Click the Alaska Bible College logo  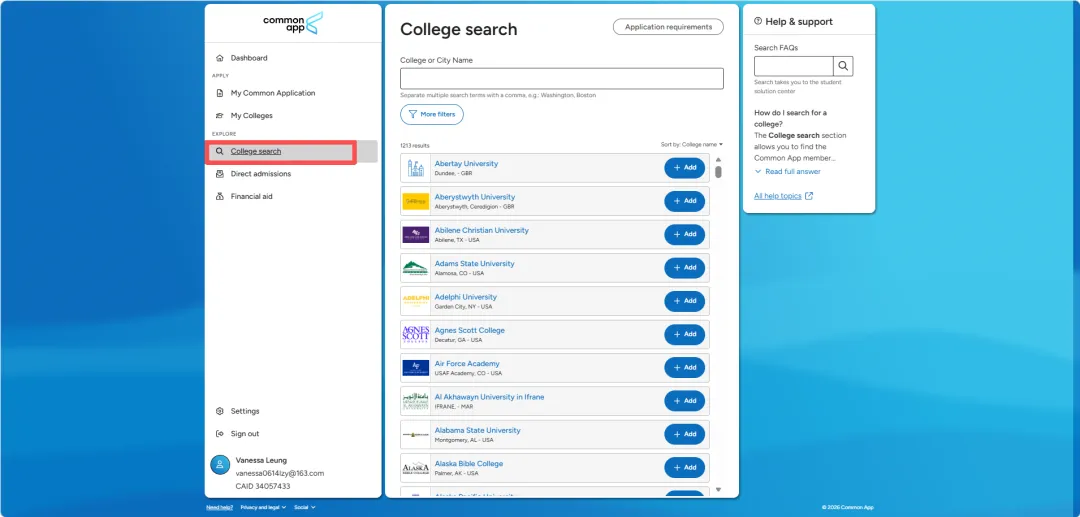click(x=416, y=467)
